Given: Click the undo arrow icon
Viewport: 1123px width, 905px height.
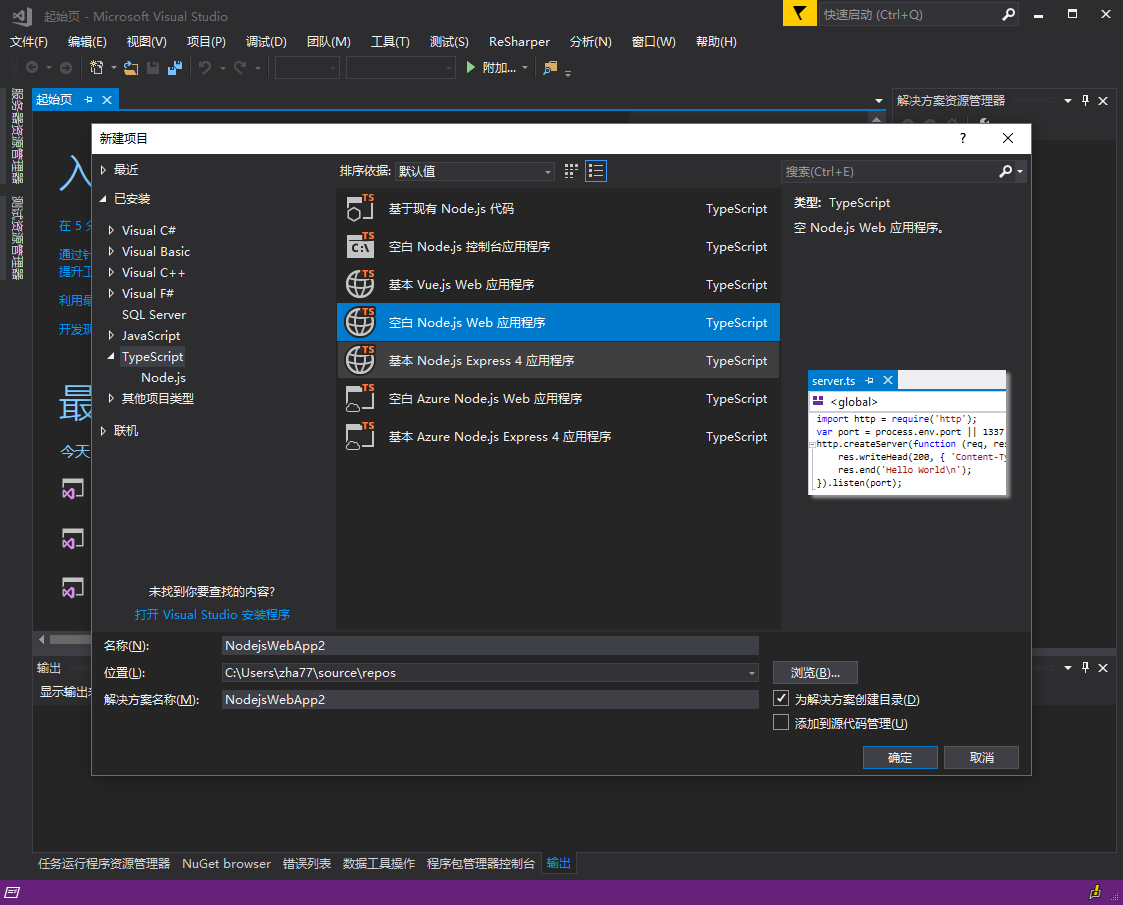Looking at the screenshot, I should coord(206,67).
